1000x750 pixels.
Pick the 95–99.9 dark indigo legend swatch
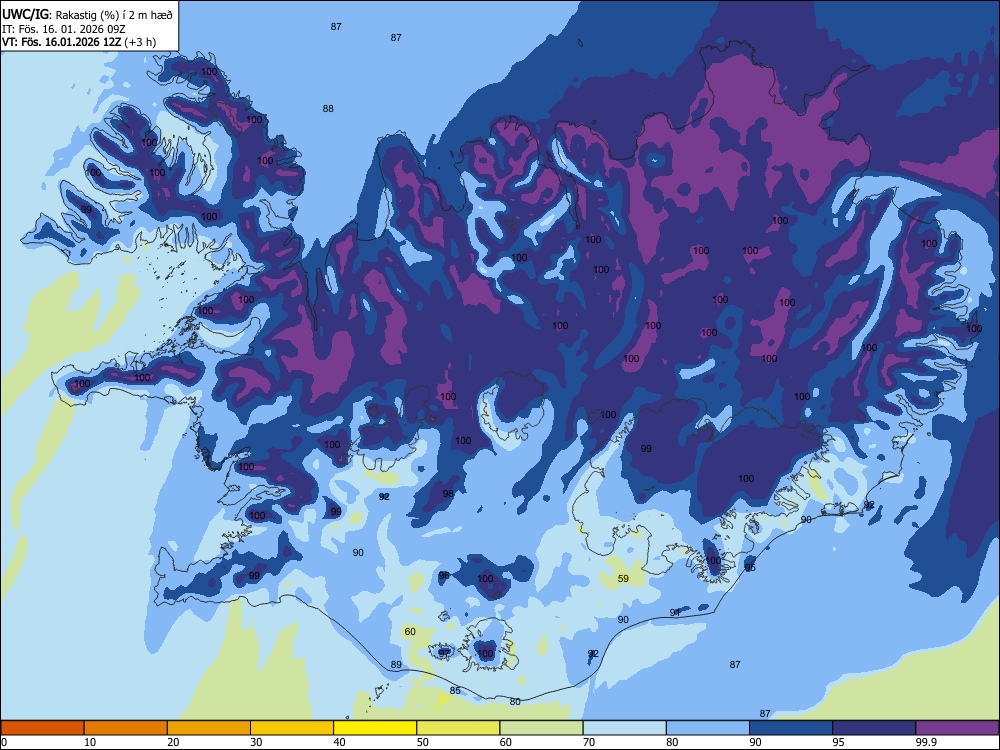(874, 728)
